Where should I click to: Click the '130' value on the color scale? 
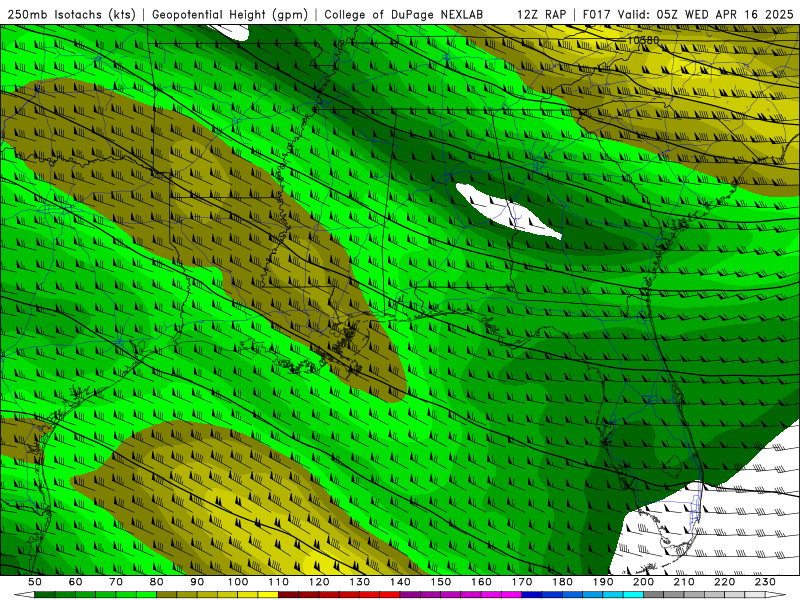click(360, 582)
